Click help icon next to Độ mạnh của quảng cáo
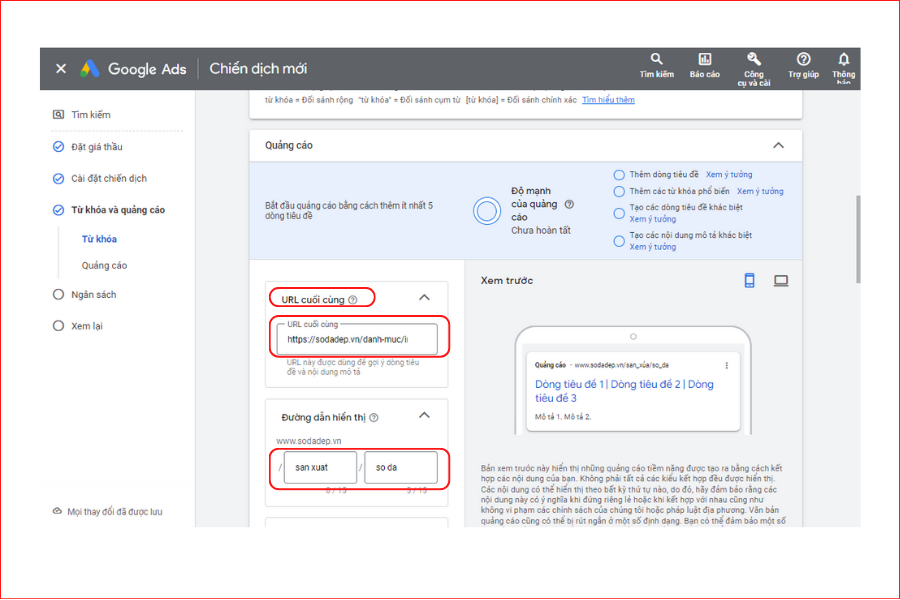The height and width of the screenshot is (600, 900). coord(569,204)
